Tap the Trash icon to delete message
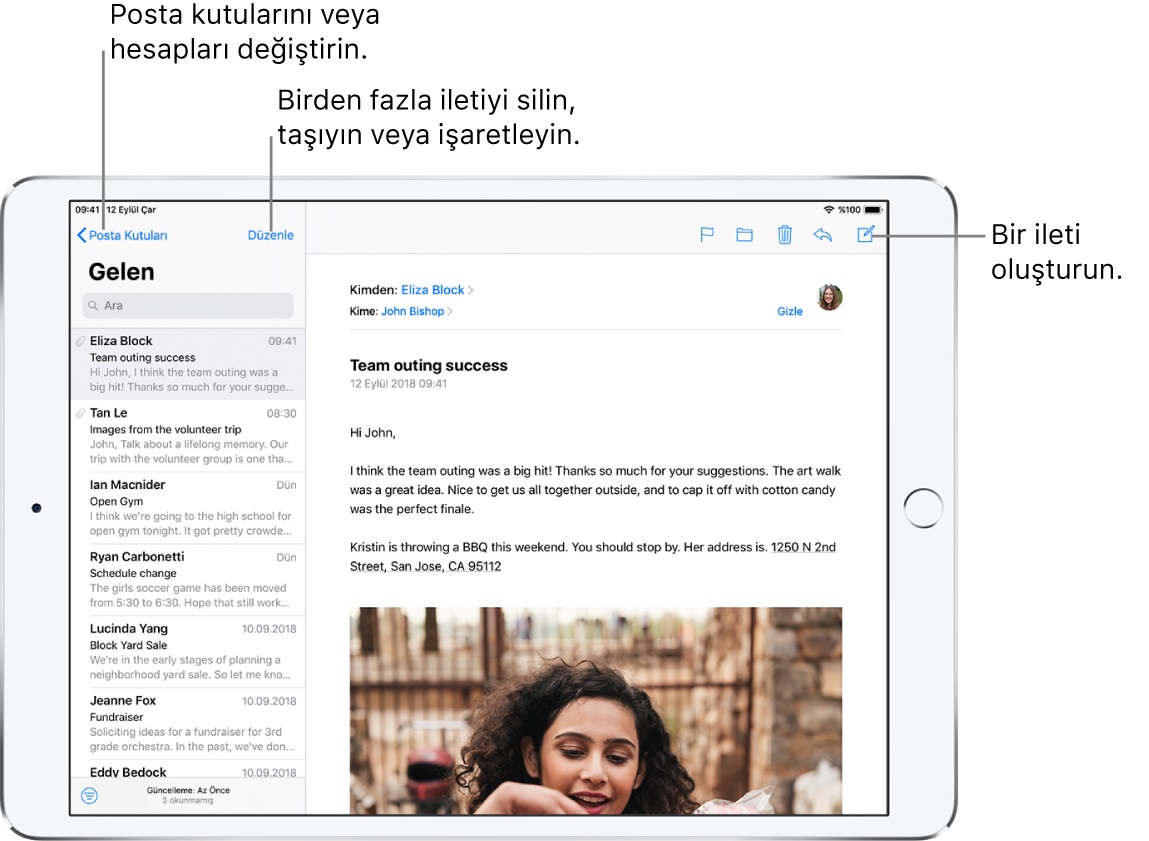Viewport: 1149px width, 841px height. 785,235
